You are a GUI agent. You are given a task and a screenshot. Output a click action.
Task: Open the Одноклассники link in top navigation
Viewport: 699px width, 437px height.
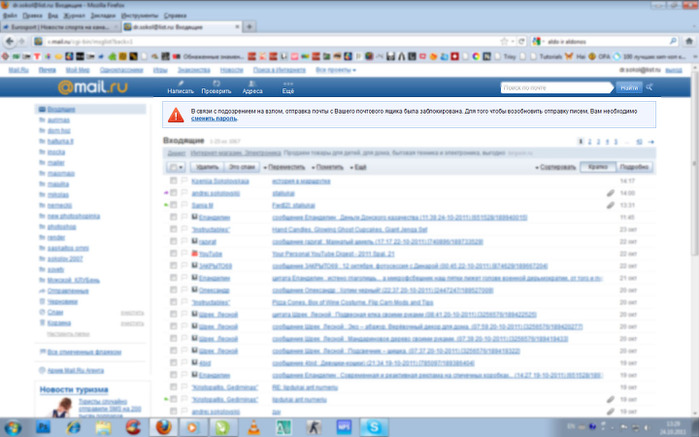pyautogui.click(x=121, y=70)
